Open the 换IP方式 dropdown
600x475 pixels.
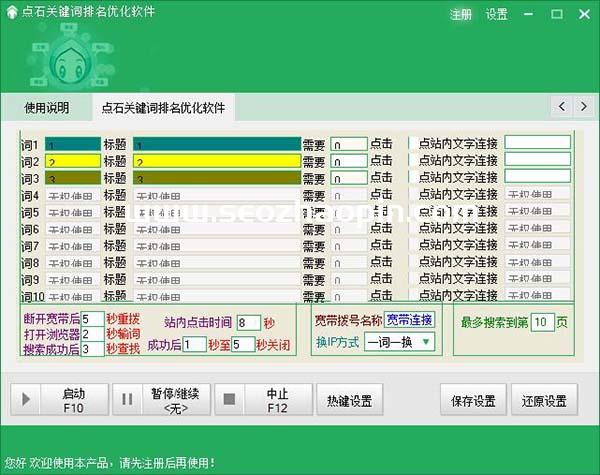400,342
